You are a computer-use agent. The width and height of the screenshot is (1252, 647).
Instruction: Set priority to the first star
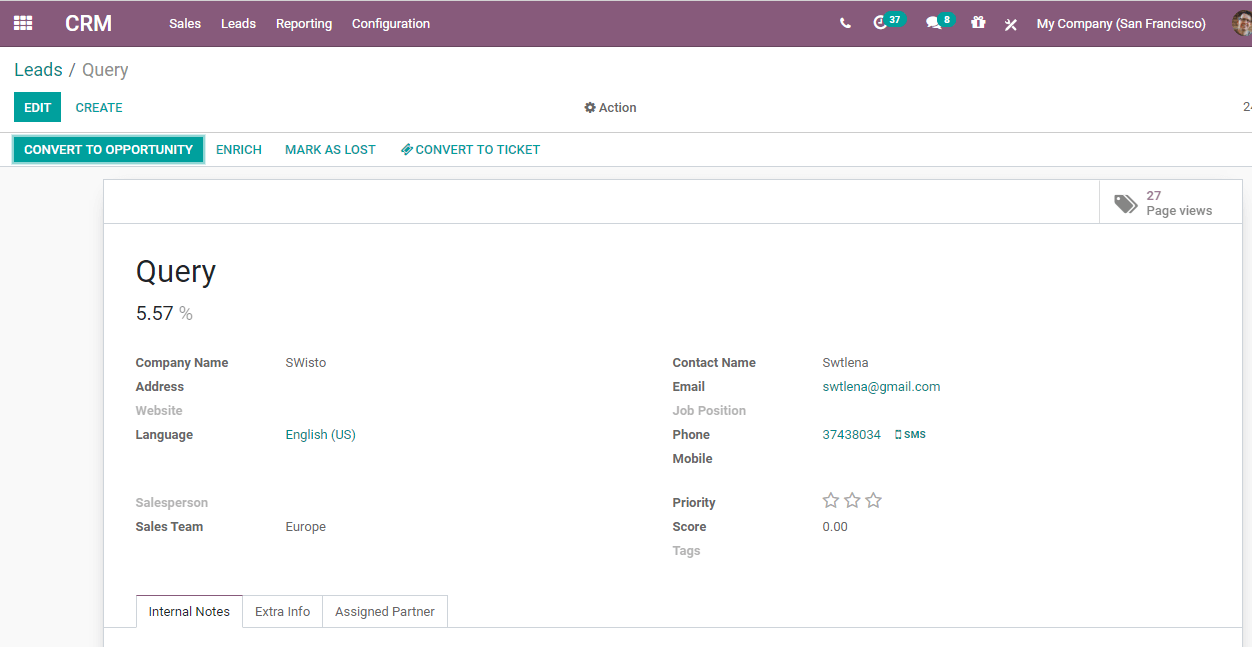click(831, 501)
